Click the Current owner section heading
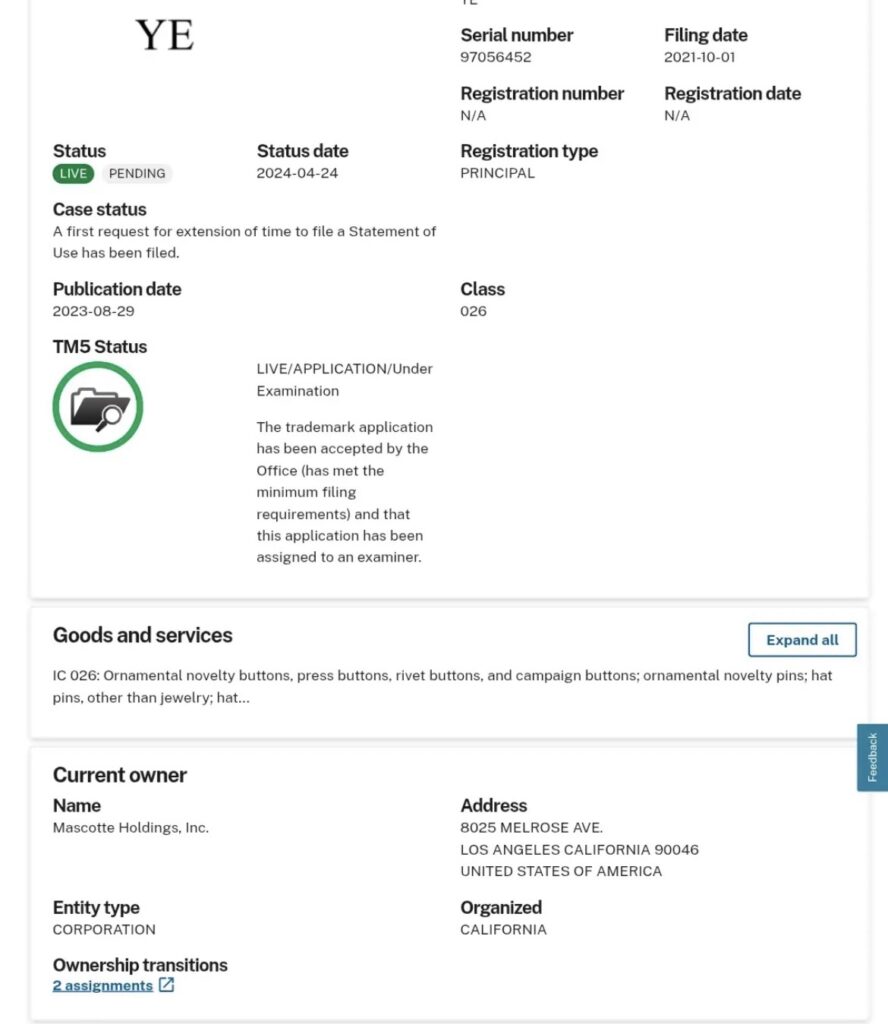Viewport: 888px width, 1024px height. (119, 775)
